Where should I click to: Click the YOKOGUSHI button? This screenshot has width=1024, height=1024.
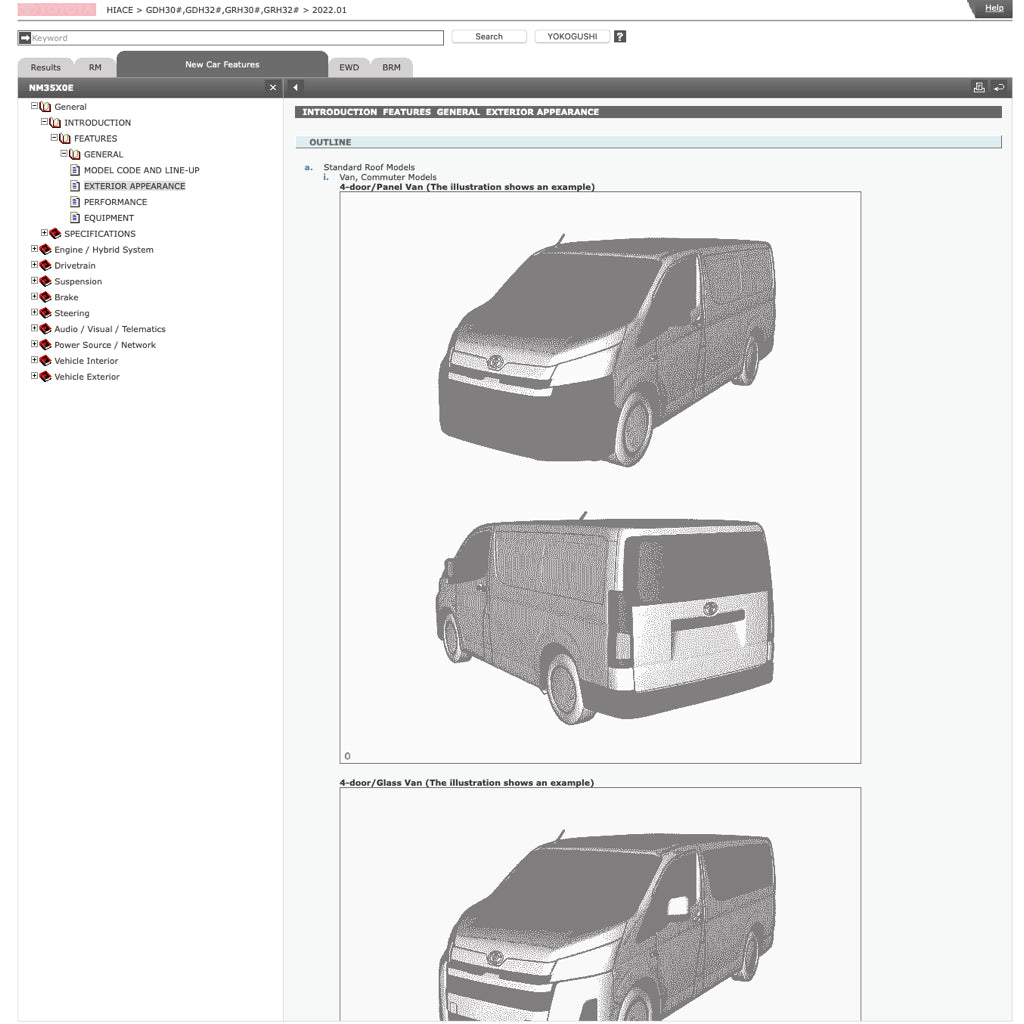571,36
